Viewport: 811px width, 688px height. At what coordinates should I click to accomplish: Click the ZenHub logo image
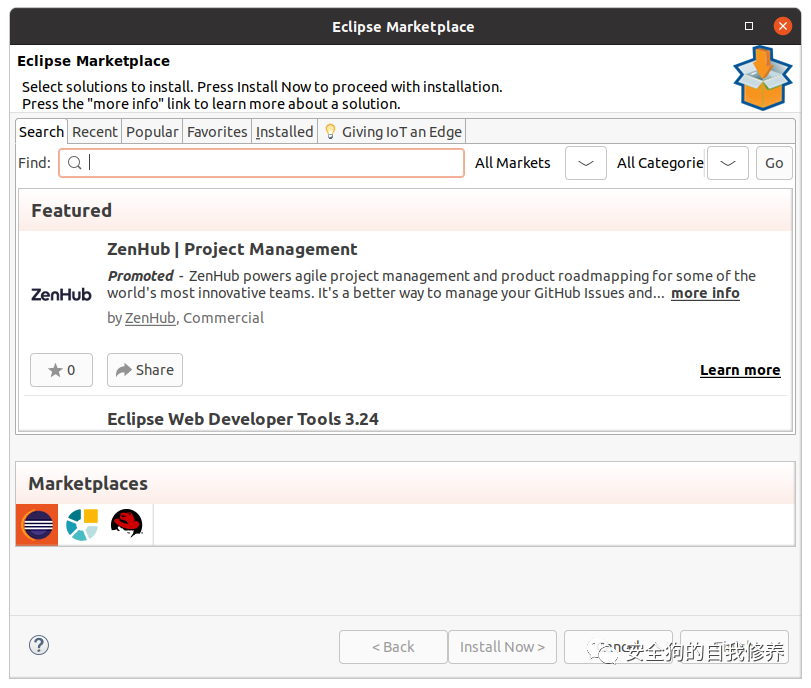coord(61,294)
